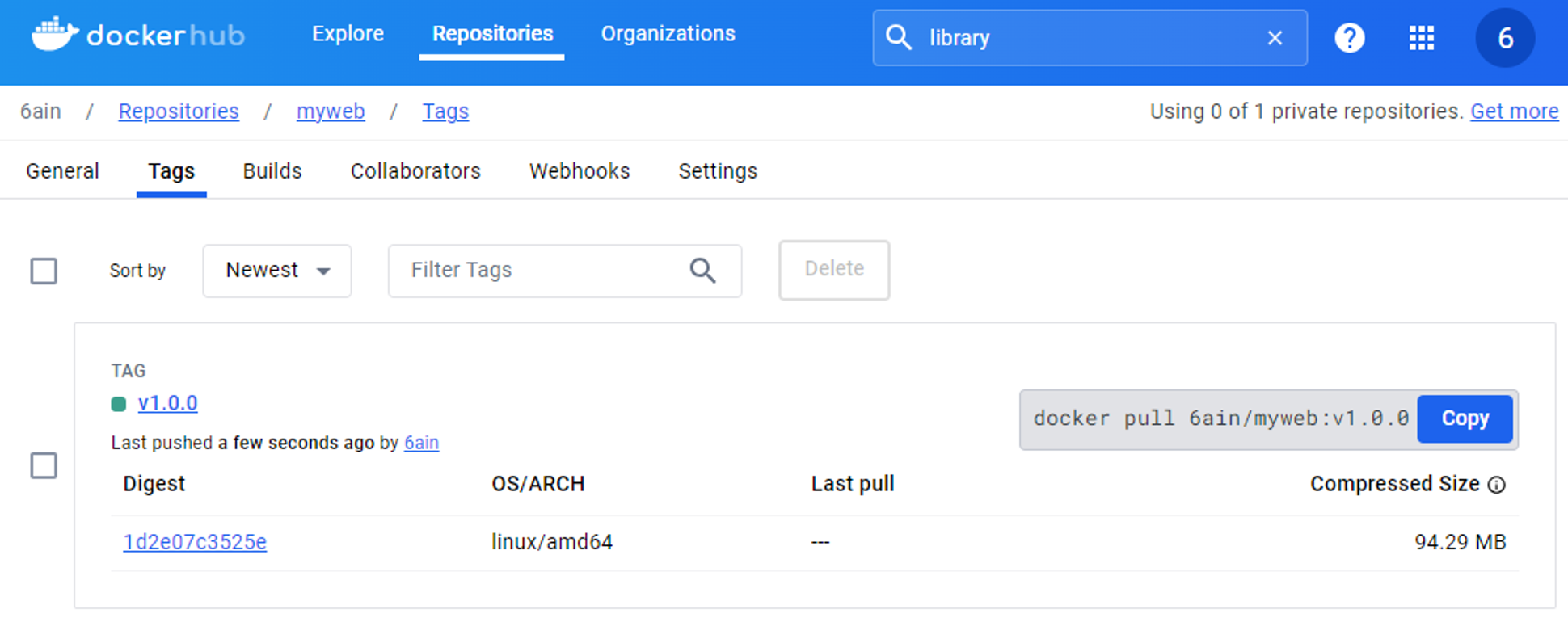
Task: Open Repositories in the top navigation
Action: (492, 34)
